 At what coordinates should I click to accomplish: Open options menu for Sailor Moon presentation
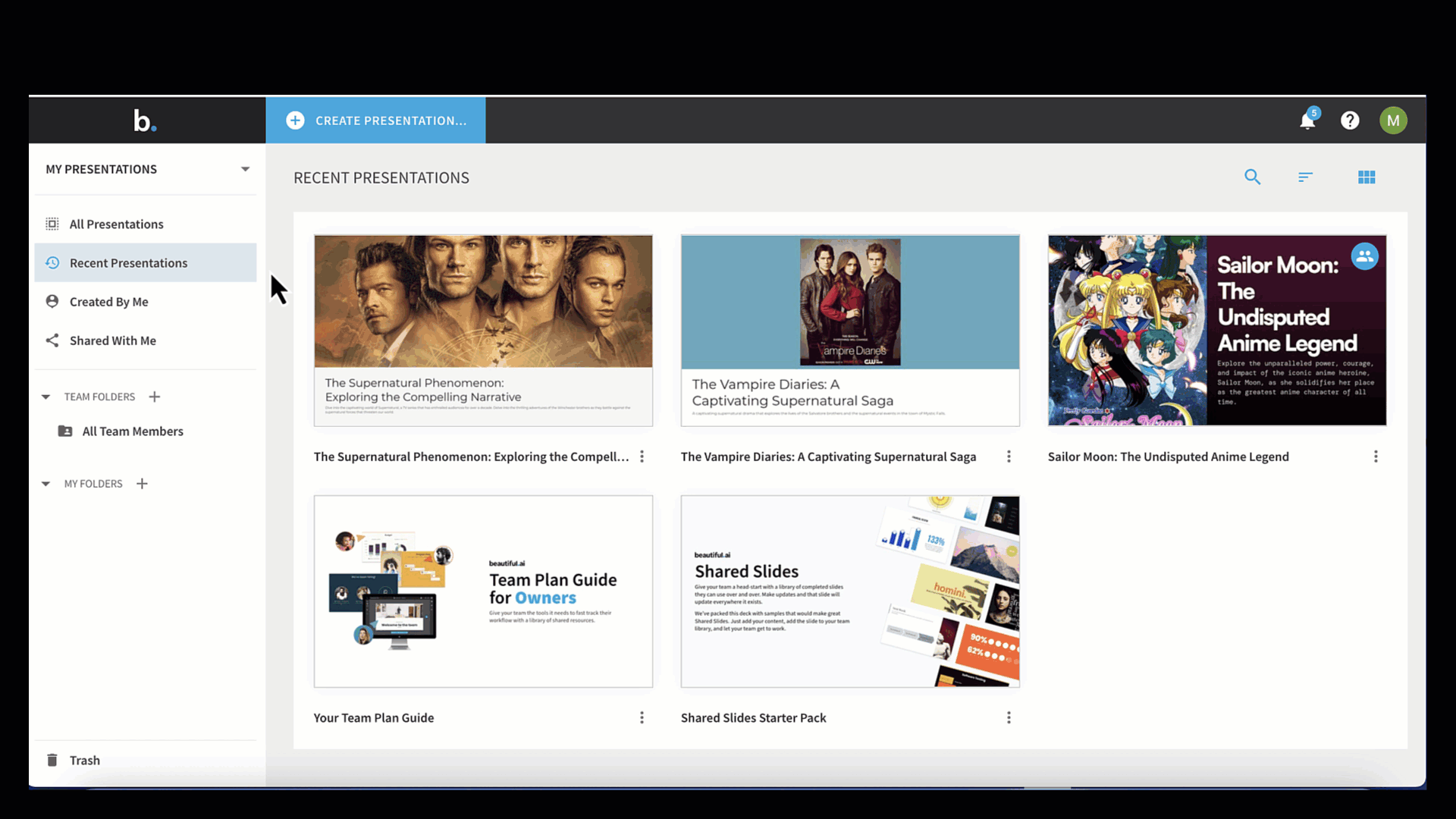(1376, 457)
